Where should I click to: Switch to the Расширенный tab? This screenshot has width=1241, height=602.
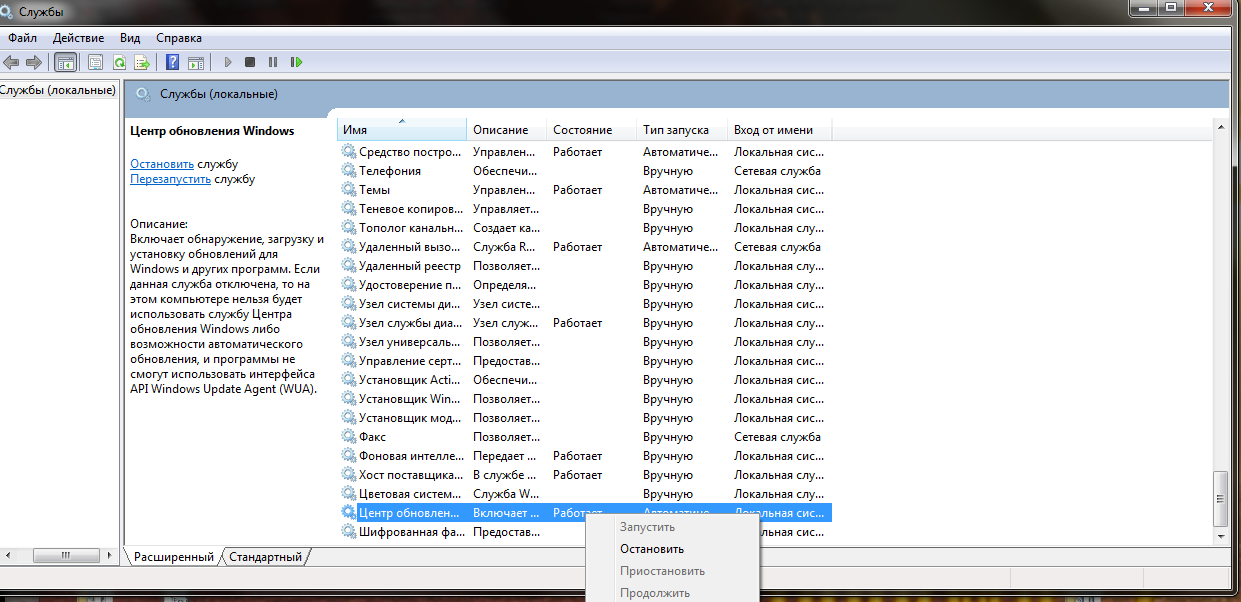[x=173, y=557]
